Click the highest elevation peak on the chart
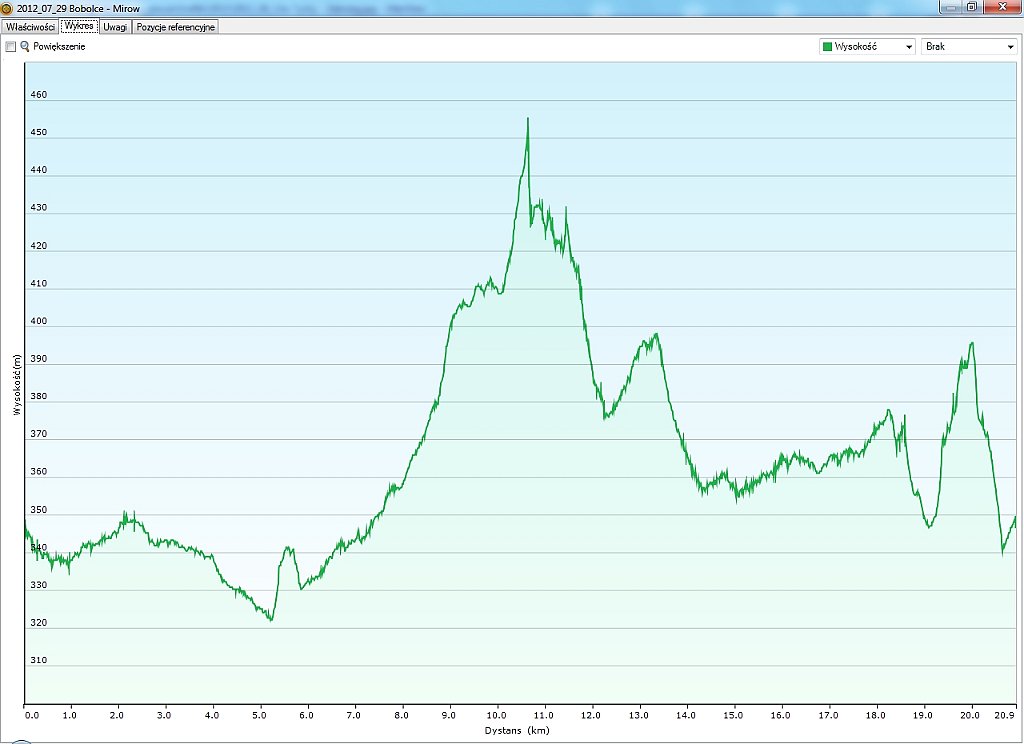The width and height of the screenshot is (1024, 744). (527, 119)
